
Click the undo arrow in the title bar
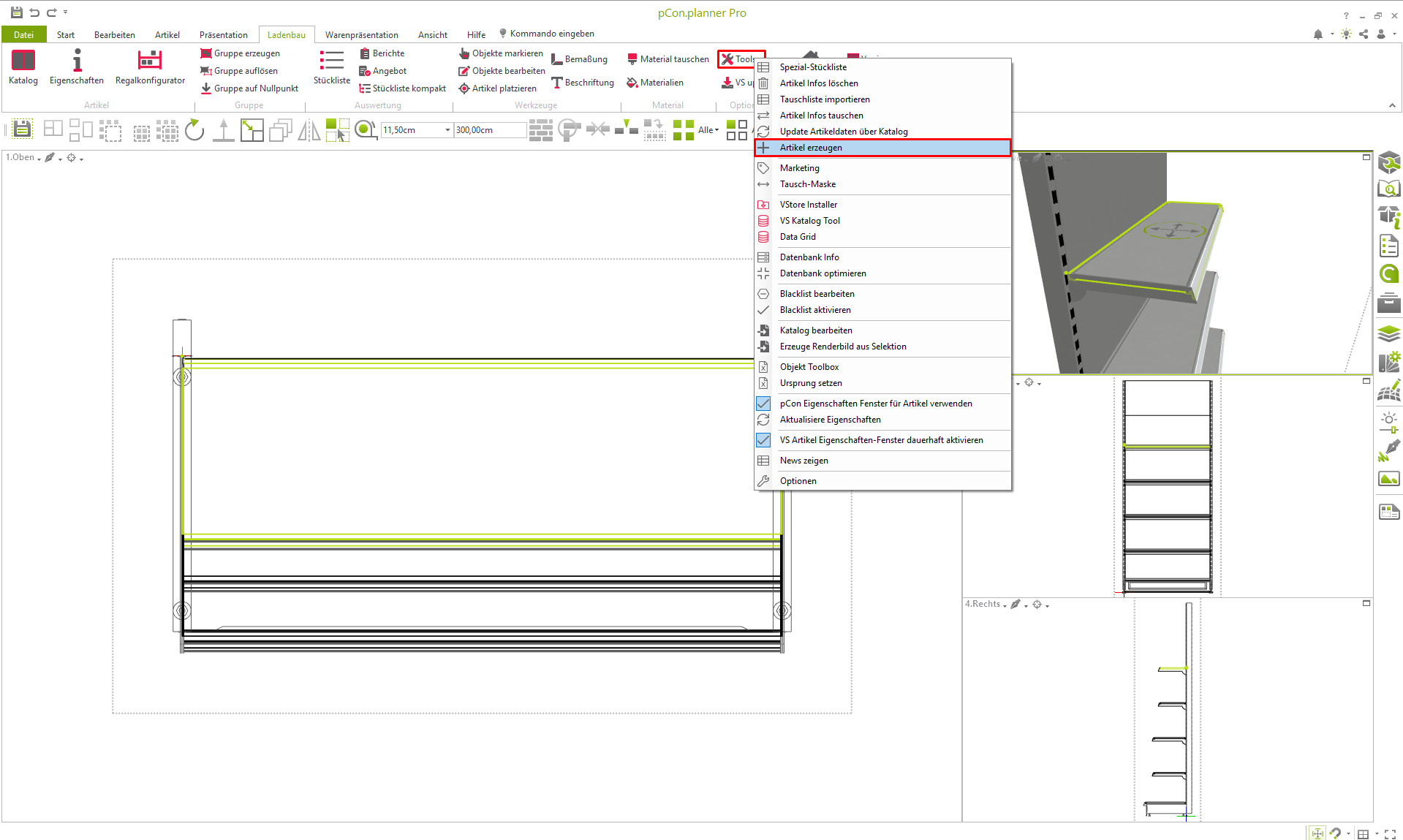point(34,12)
